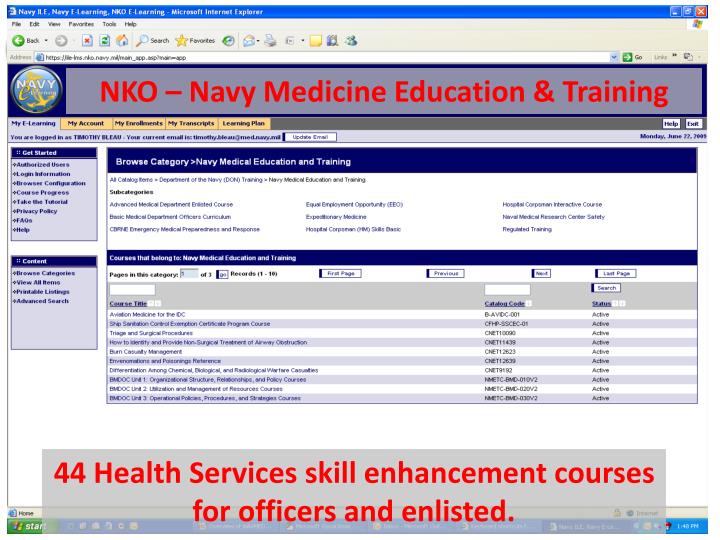
Task: Go to Home page icon
Action: (x=122, y=41)
